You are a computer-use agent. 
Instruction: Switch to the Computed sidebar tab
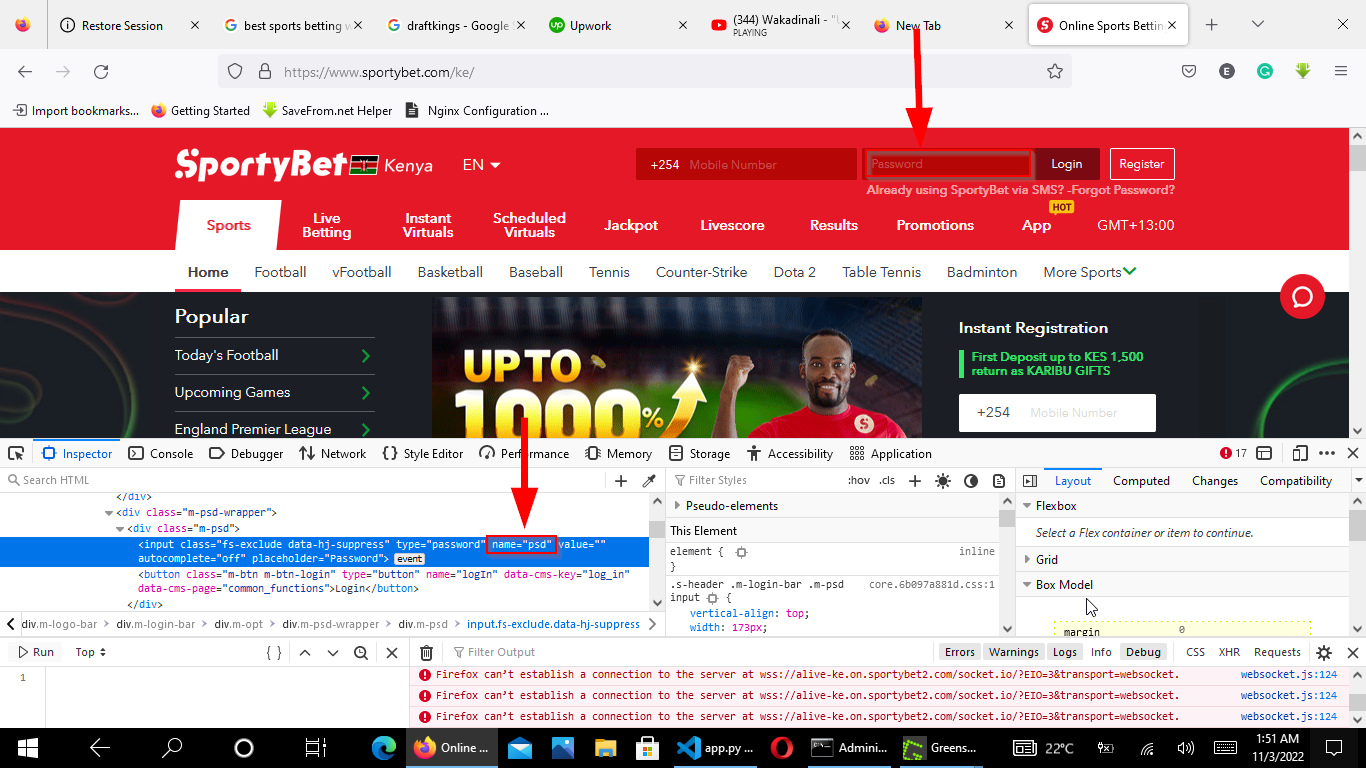coord(1141,481)
